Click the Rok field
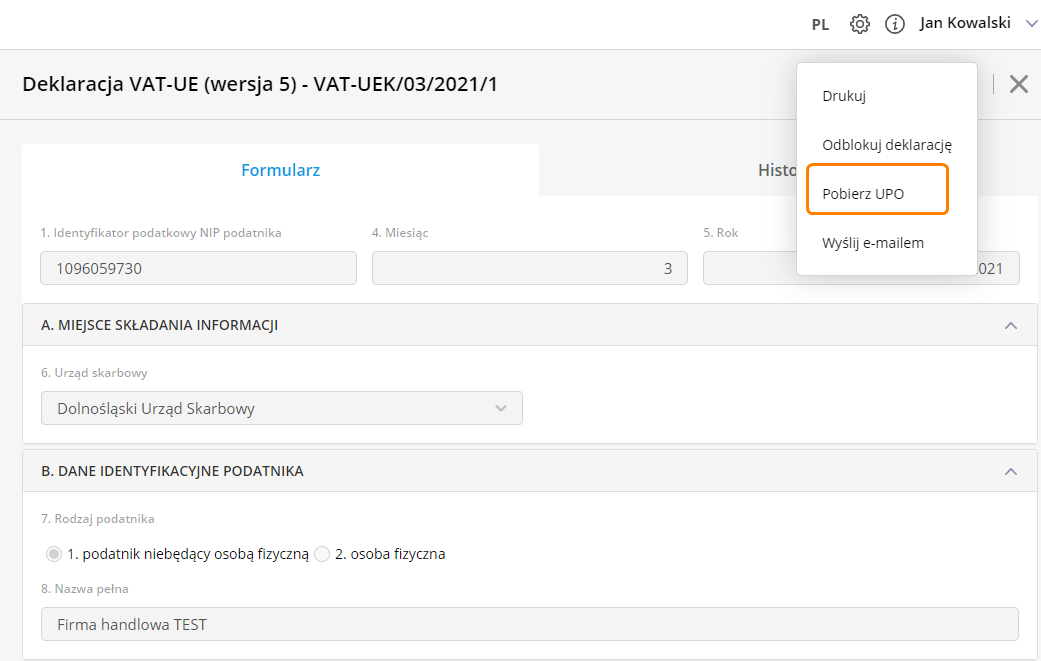 point(750,268)
